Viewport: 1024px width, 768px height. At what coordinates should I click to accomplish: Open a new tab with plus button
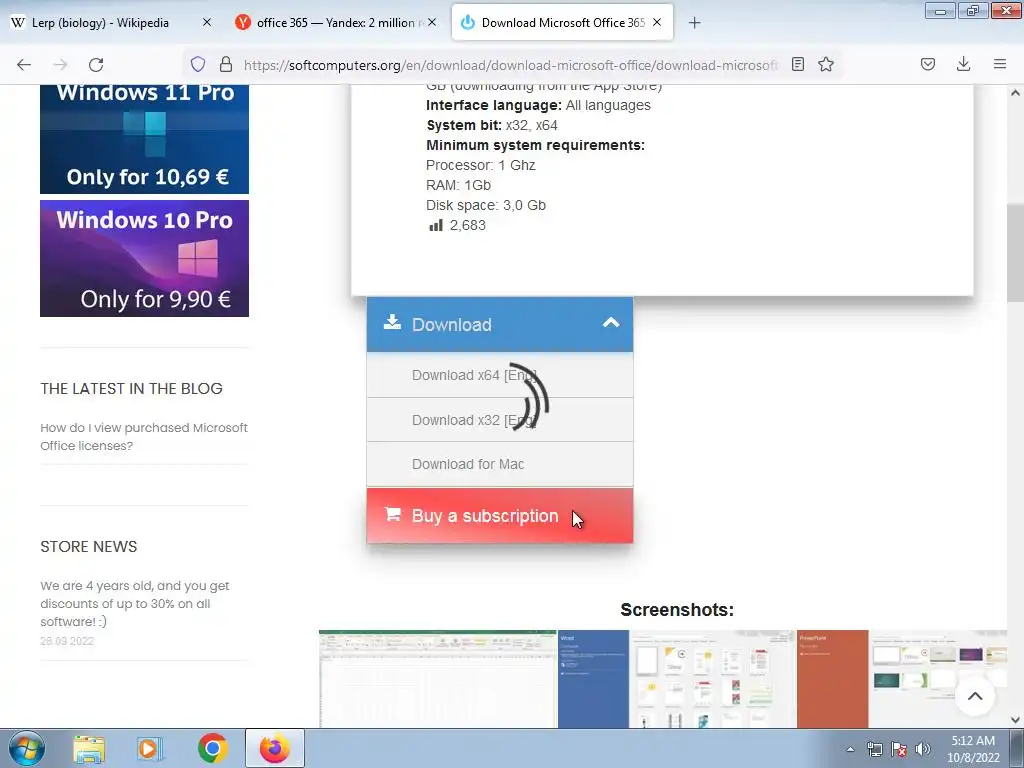(694, 23)
